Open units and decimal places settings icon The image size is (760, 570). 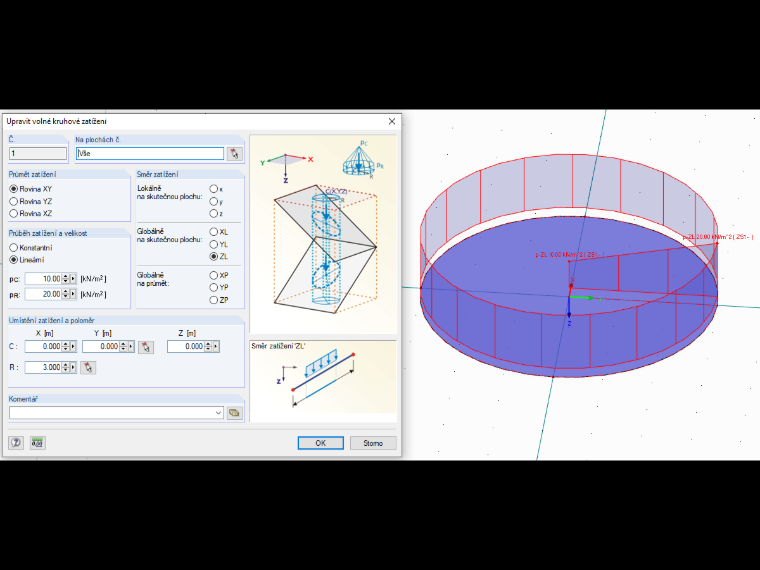click(x=38, y=443)
